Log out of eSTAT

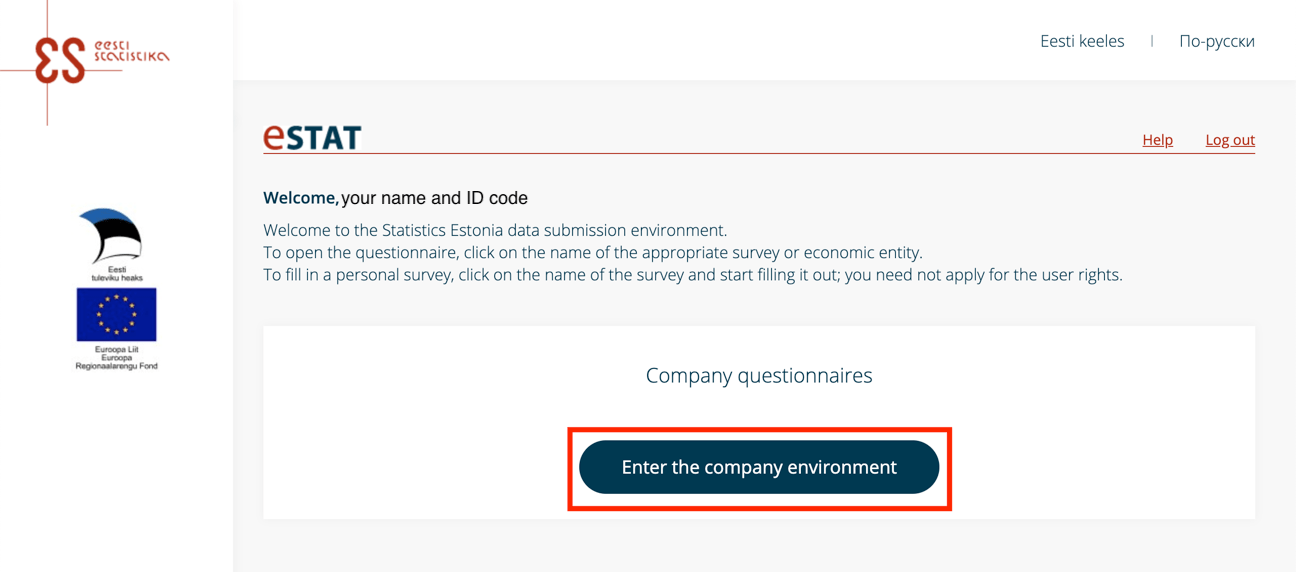pyautogui.click(x=1229, y=140)
